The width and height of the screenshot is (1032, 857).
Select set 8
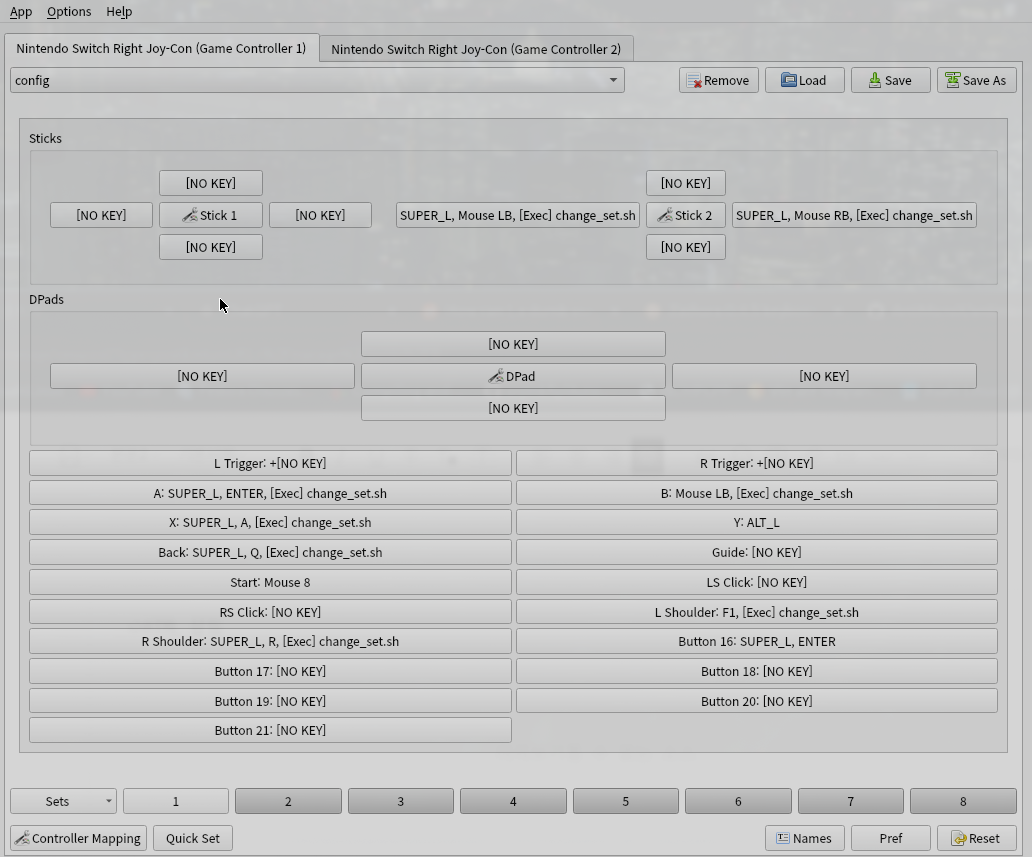coord(964,801)
